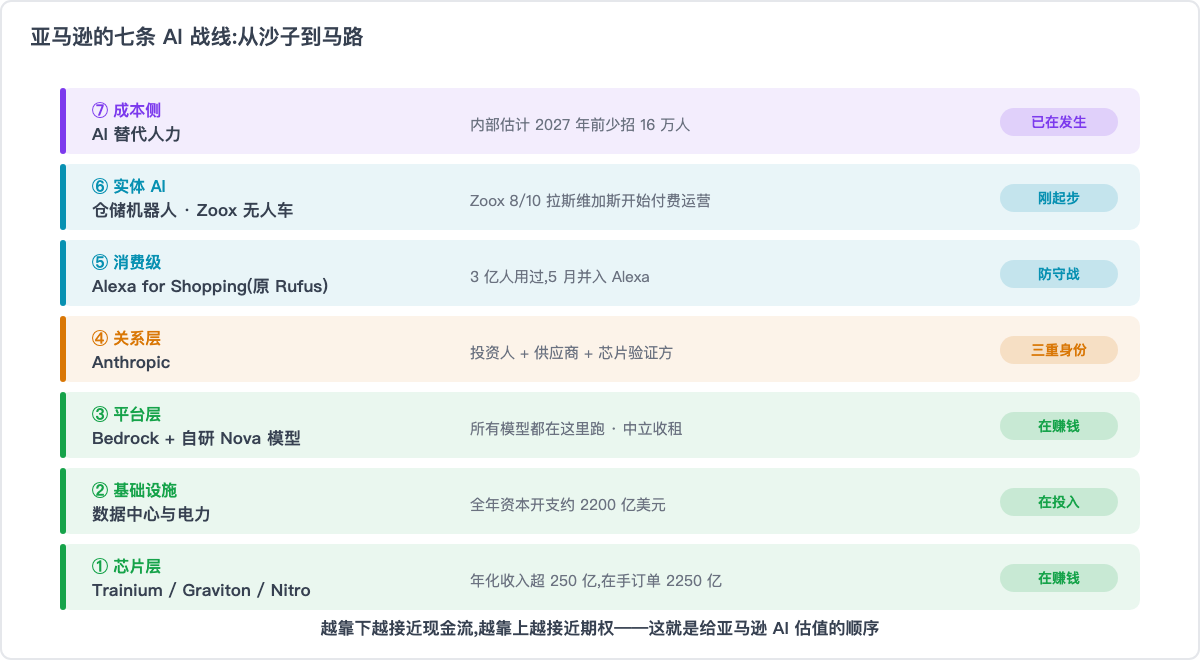Click the ④ 关系层 heading
The height and width of the screenshot is (660, 1200).
point(126,338)
